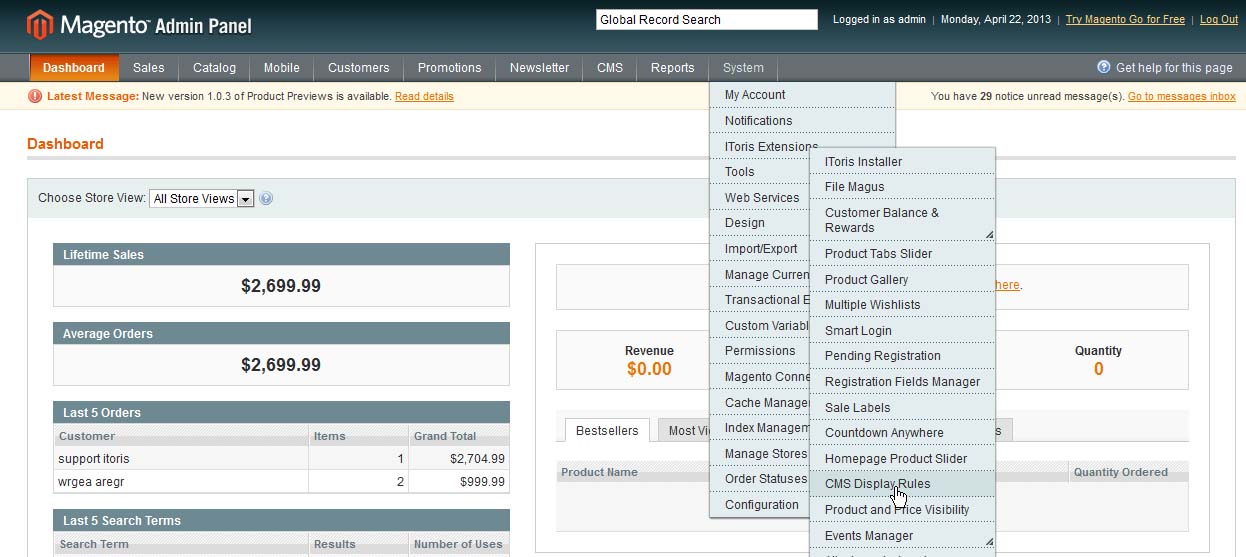Open the Dashboard menu
Screen dimensions: 1246x557
pos(74,68)
